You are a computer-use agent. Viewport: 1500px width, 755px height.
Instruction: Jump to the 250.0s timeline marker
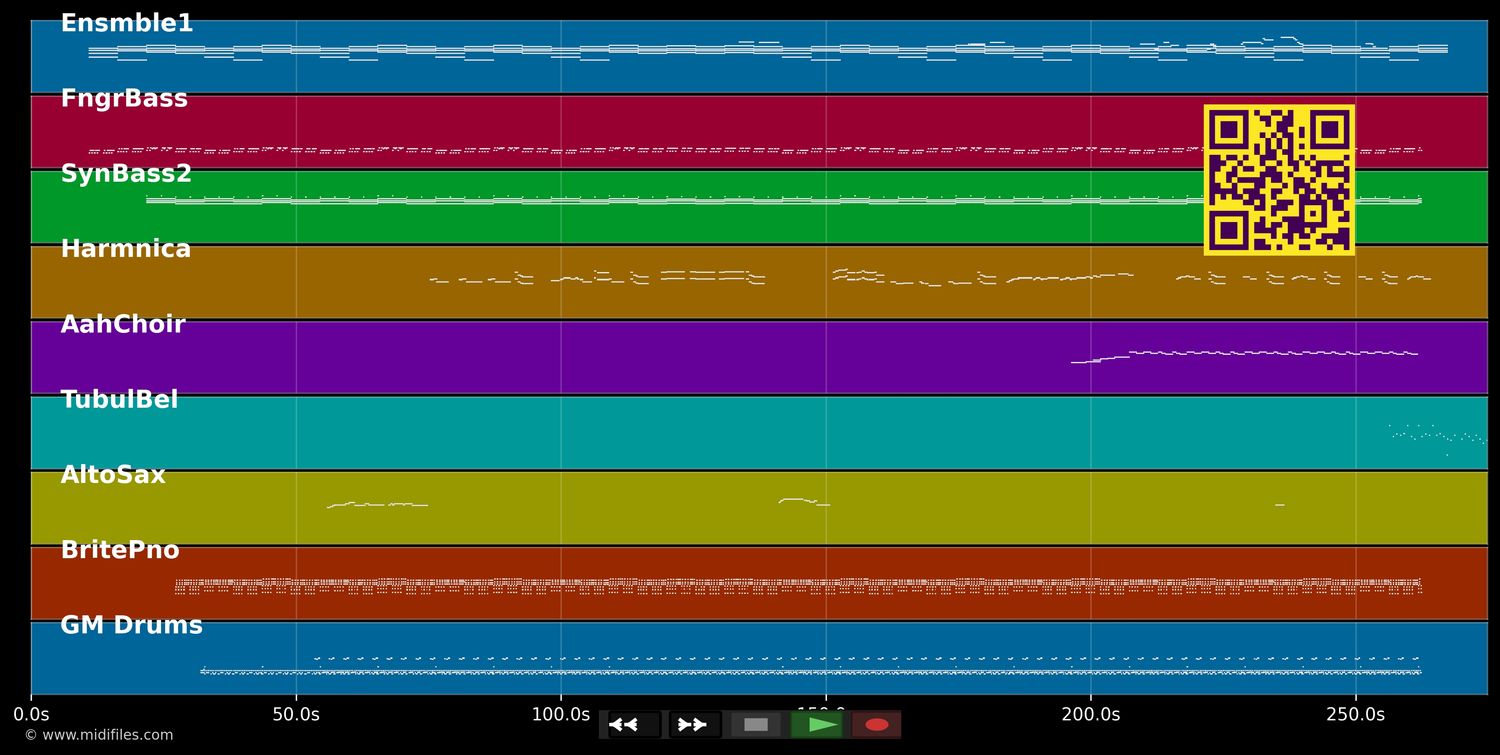(1356, 715)
